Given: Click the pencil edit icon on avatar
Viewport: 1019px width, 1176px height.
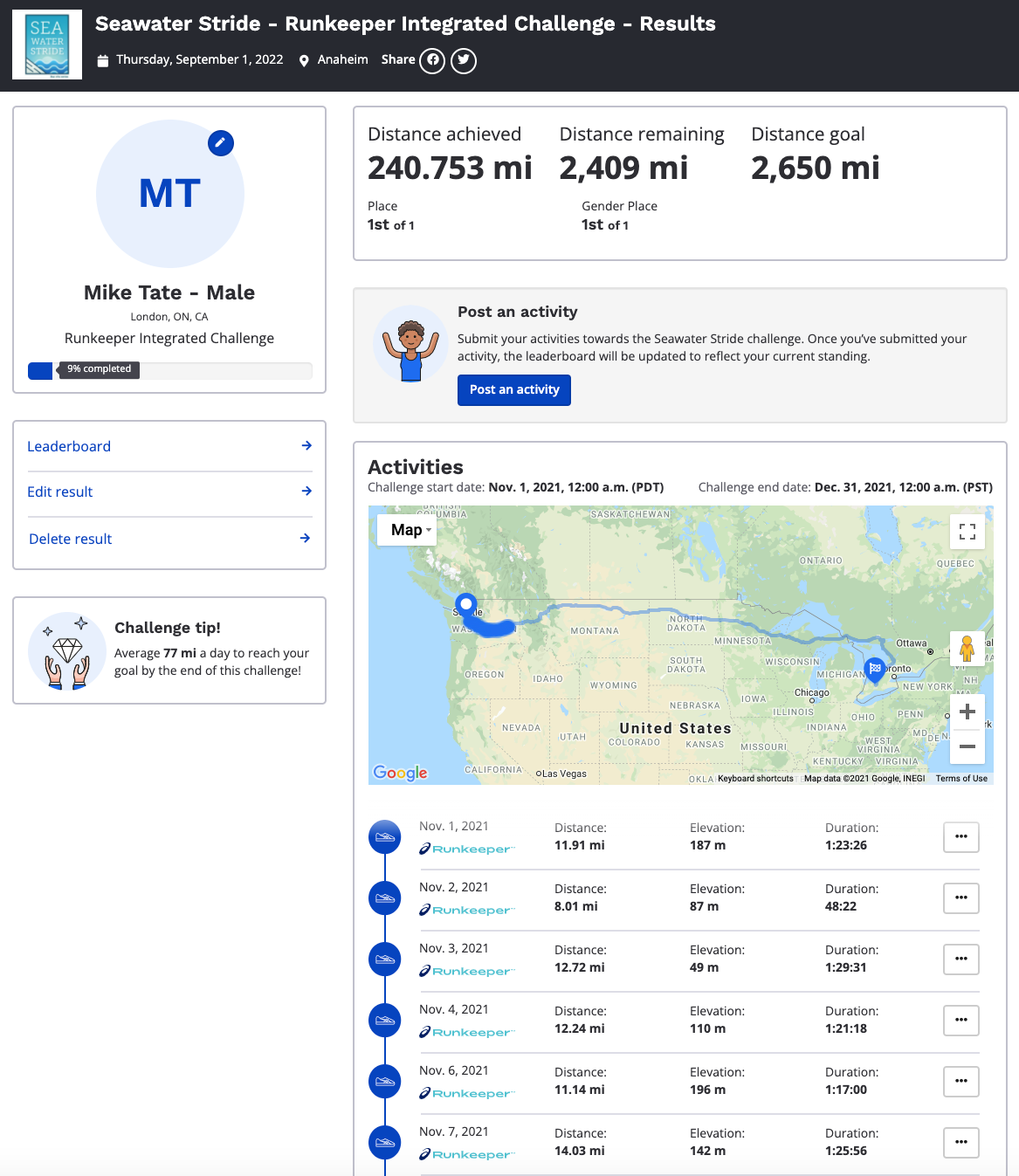Looking at the screenshot, I should [x=221, y=143].
